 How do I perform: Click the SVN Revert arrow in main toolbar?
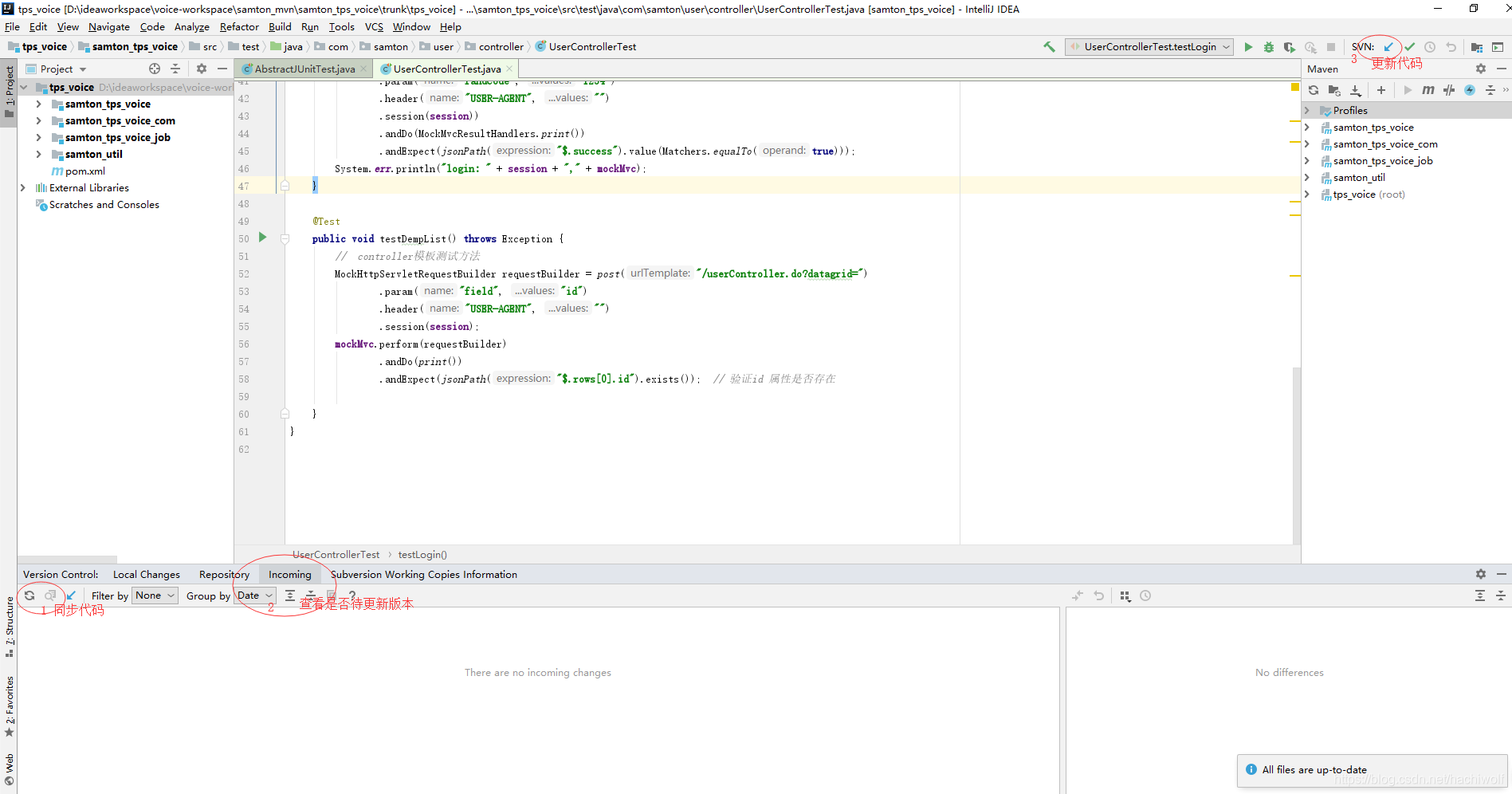tap(1451, 47)
